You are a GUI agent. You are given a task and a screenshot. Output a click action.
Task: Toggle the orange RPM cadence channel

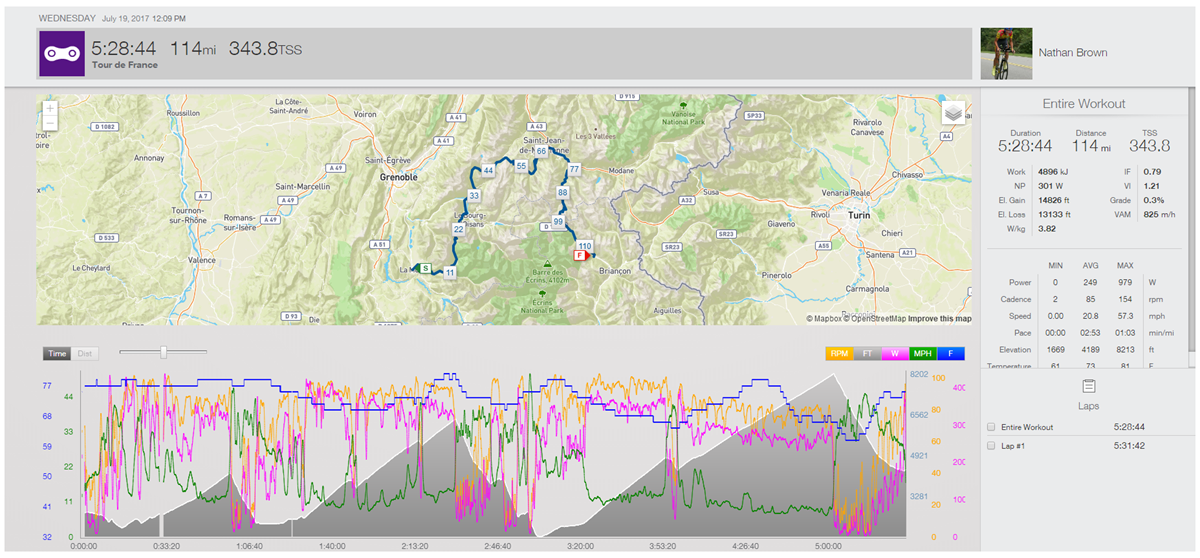click(x=838, y=353)
